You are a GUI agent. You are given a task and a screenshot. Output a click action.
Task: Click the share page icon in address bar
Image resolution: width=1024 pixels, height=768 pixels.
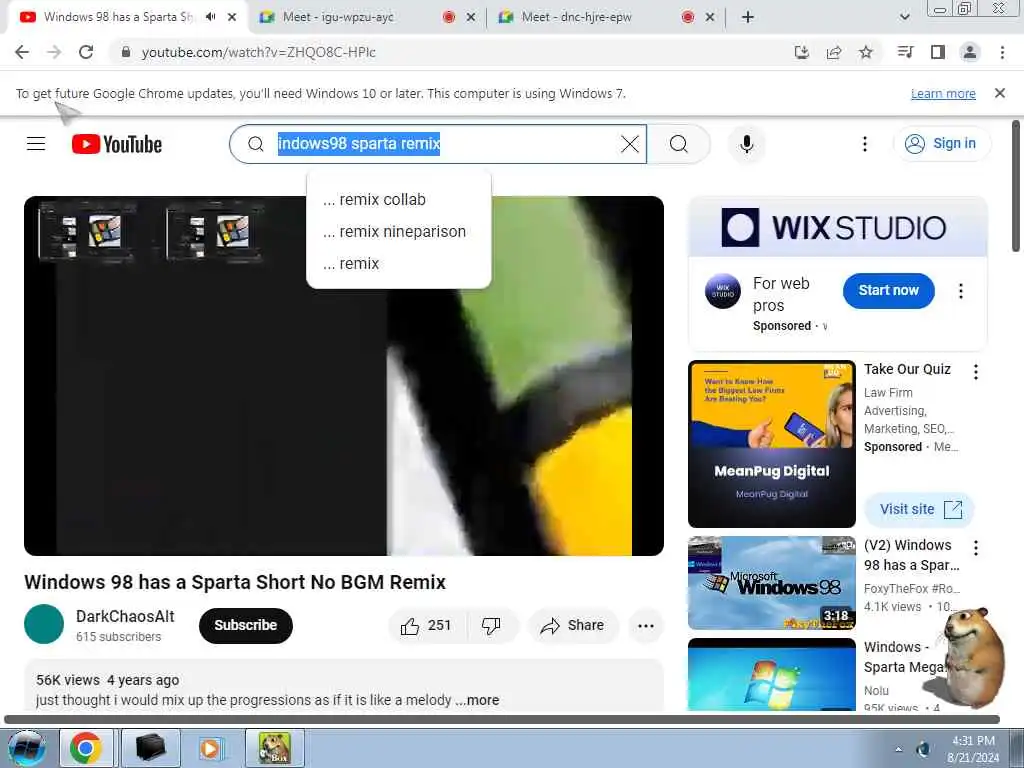(833, 52)
